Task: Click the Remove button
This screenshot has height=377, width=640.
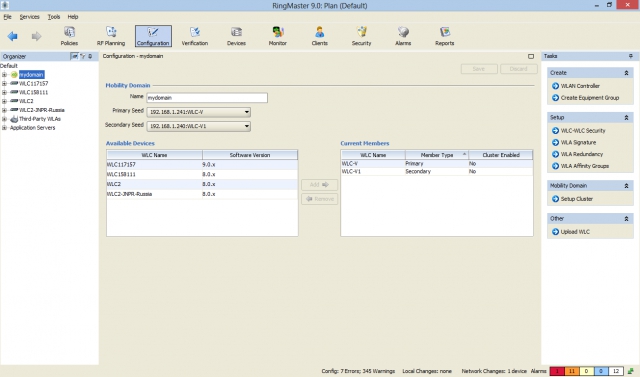Action: click(319, 199)
